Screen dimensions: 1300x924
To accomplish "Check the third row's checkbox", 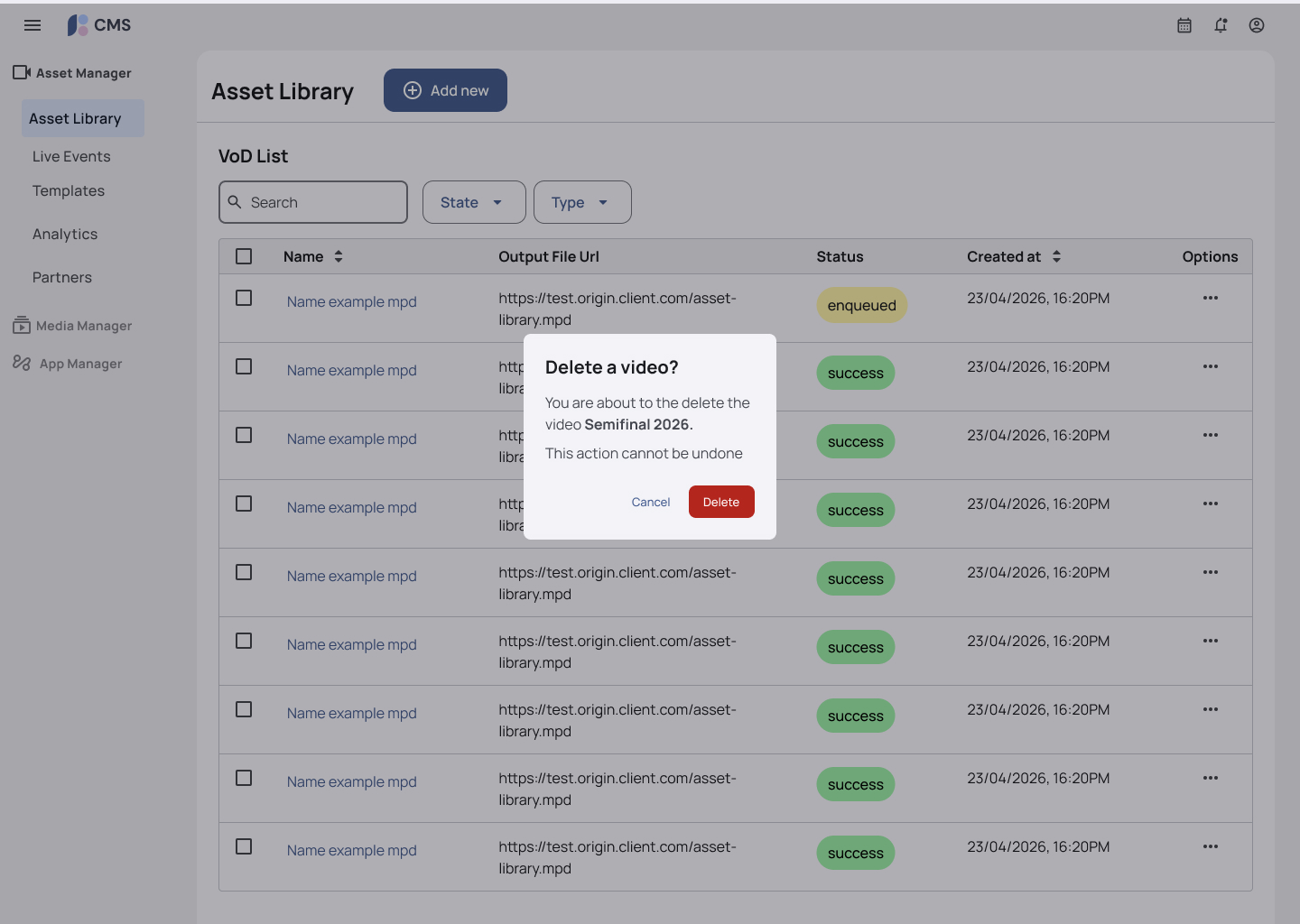I will [x=244, y=435].
